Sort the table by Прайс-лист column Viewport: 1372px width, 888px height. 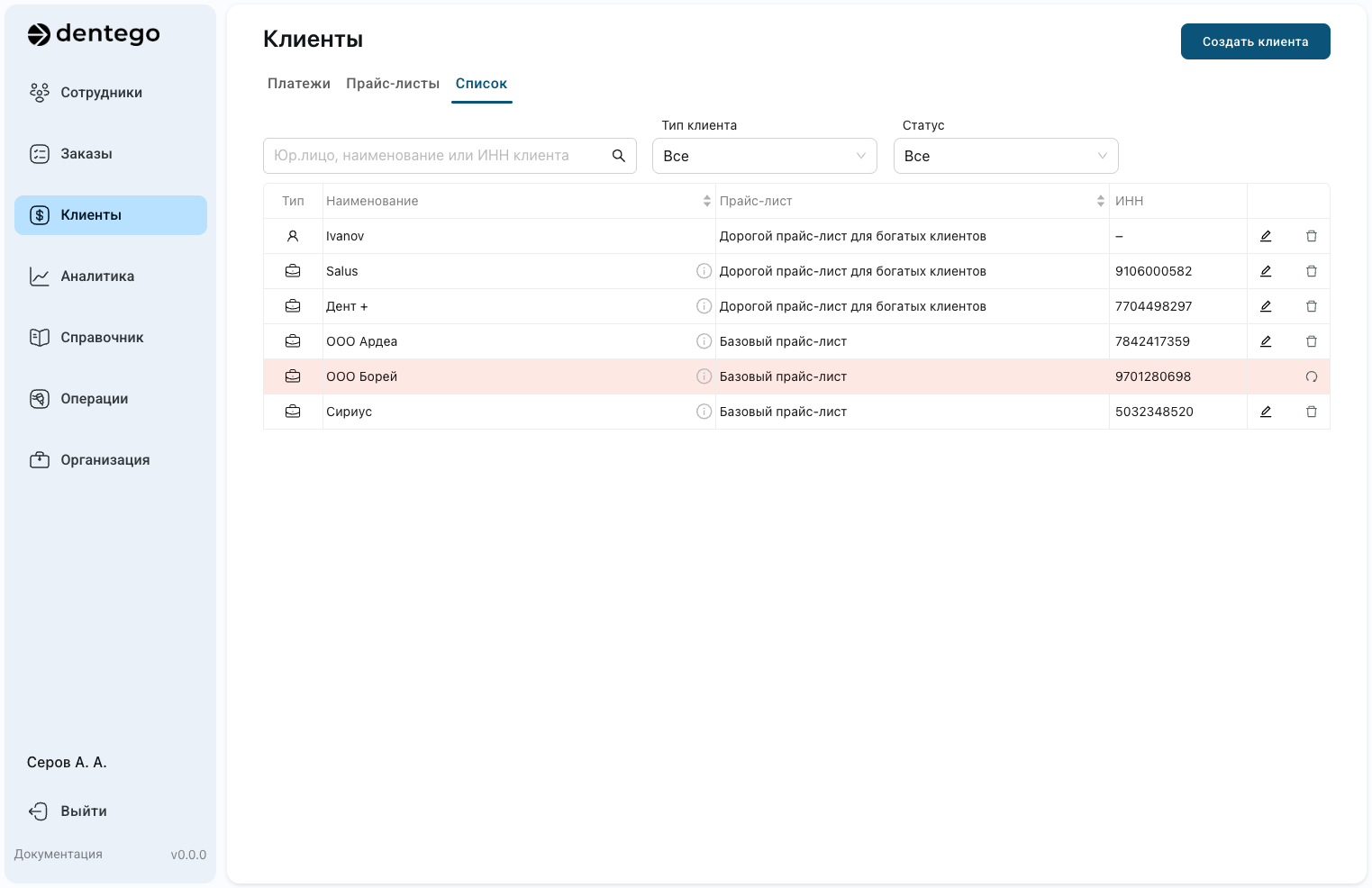coord(1100,201)
